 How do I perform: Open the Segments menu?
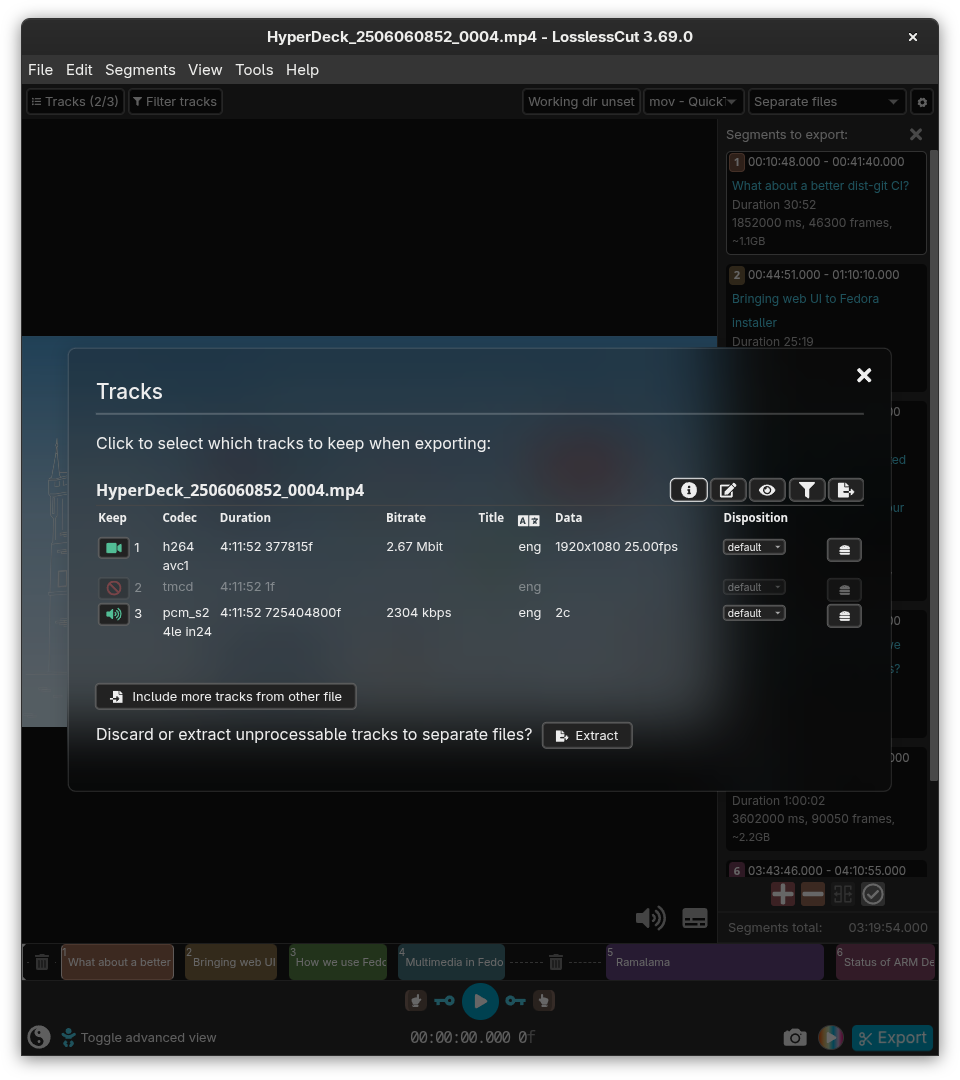(140, 70)
